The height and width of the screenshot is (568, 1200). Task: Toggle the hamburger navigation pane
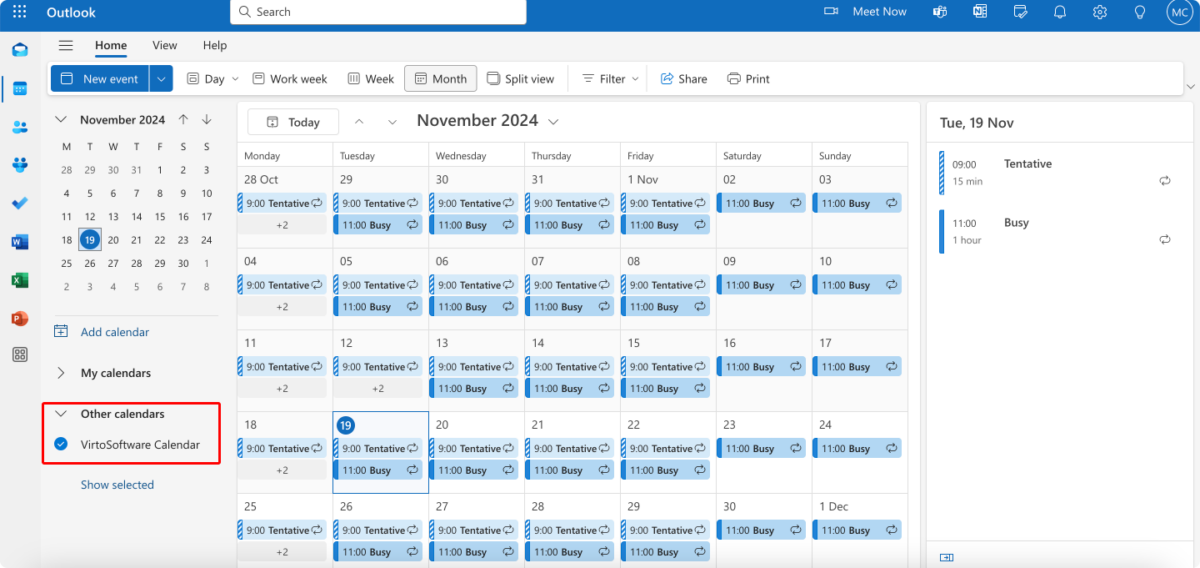[66, 45]
